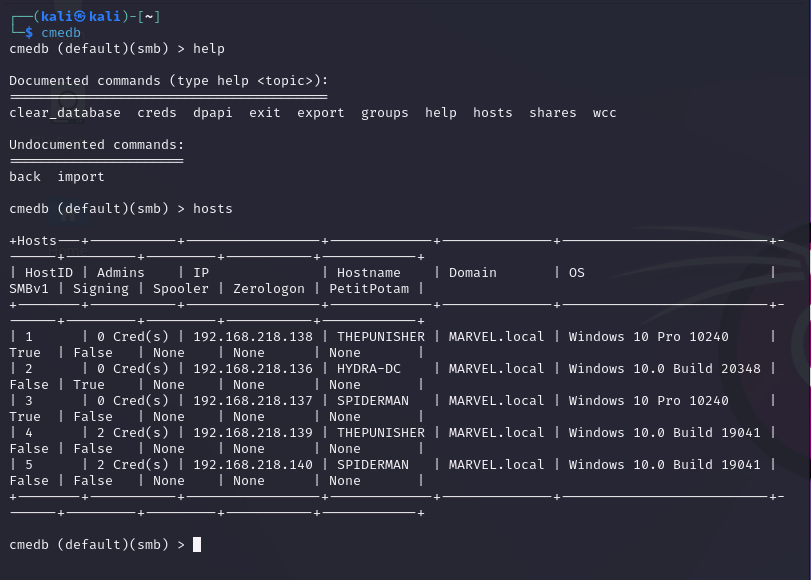The width and height of the screenshot is (811, 580).
Task: Click SPIDERMAN hostname in host 3 row
Action: point(373,401)
